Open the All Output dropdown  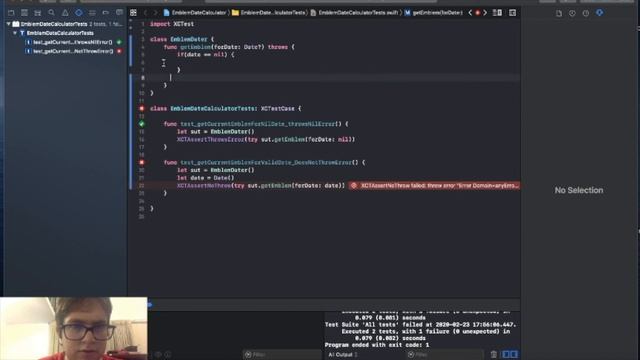[x=343, y=355]
